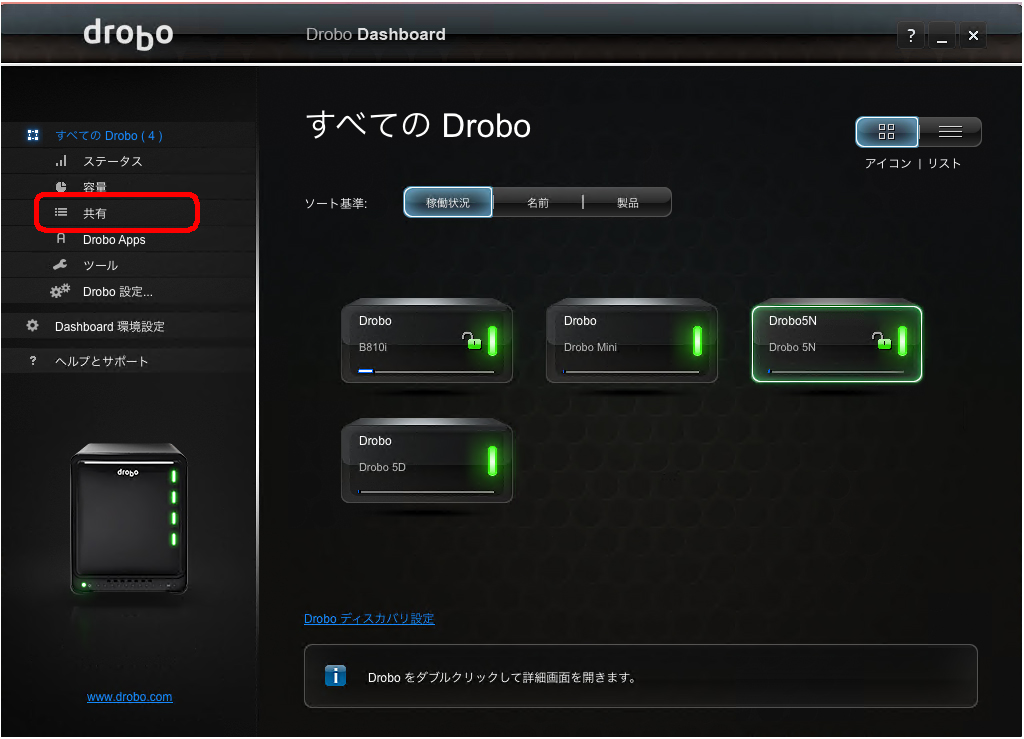Sort devices by 名前
The width and height of the screenshot is (1024, 739).
tap(537, 202)
